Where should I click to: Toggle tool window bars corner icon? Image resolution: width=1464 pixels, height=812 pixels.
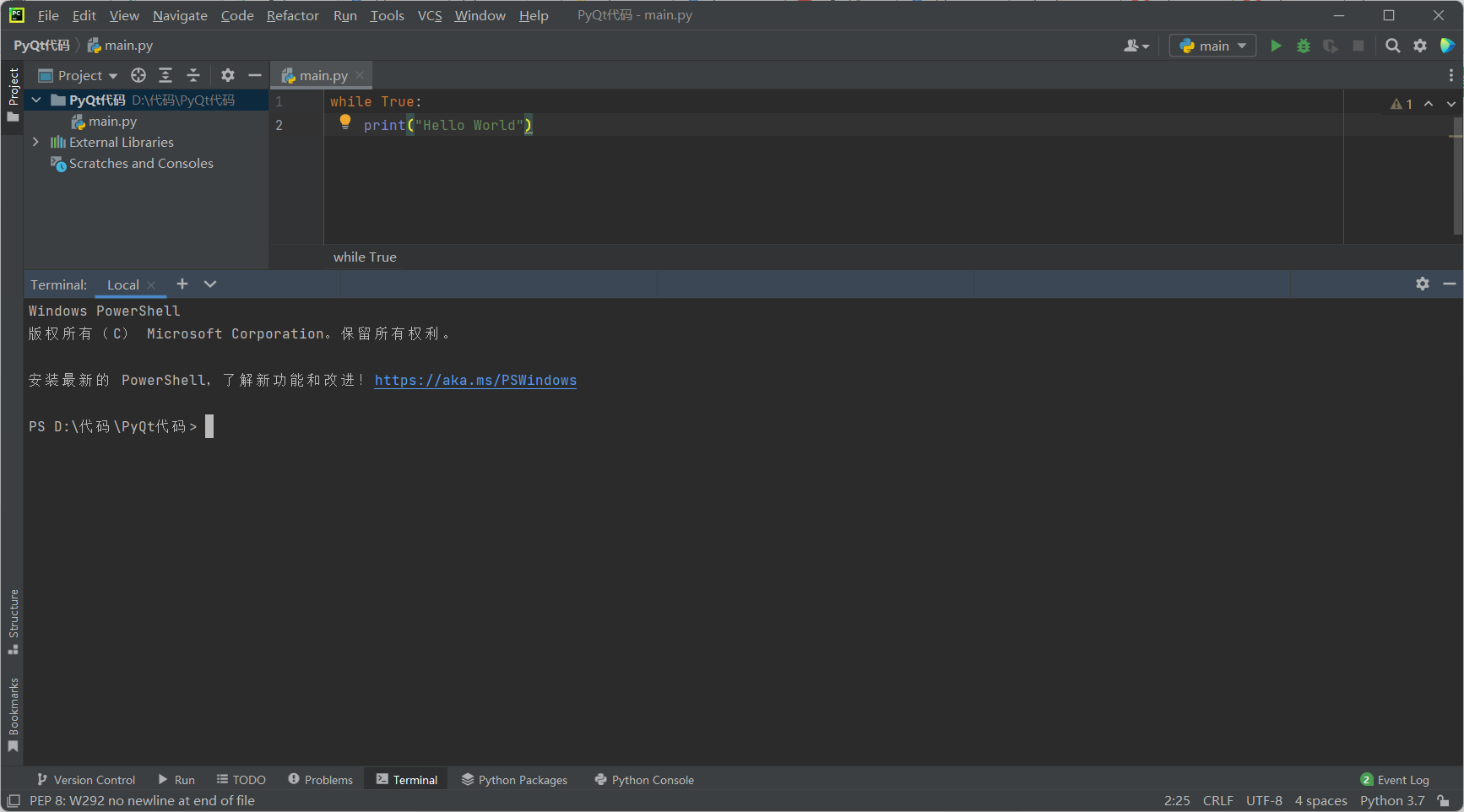14,801
